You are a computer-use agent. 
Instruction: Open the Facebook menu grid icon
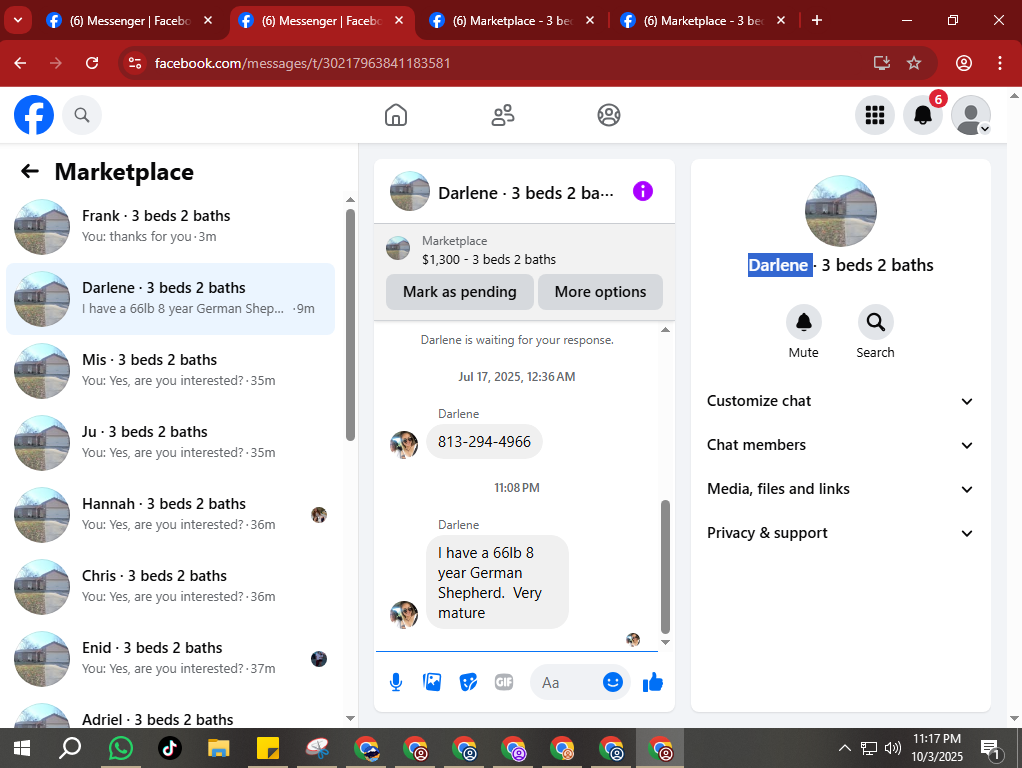pos(875,115)
